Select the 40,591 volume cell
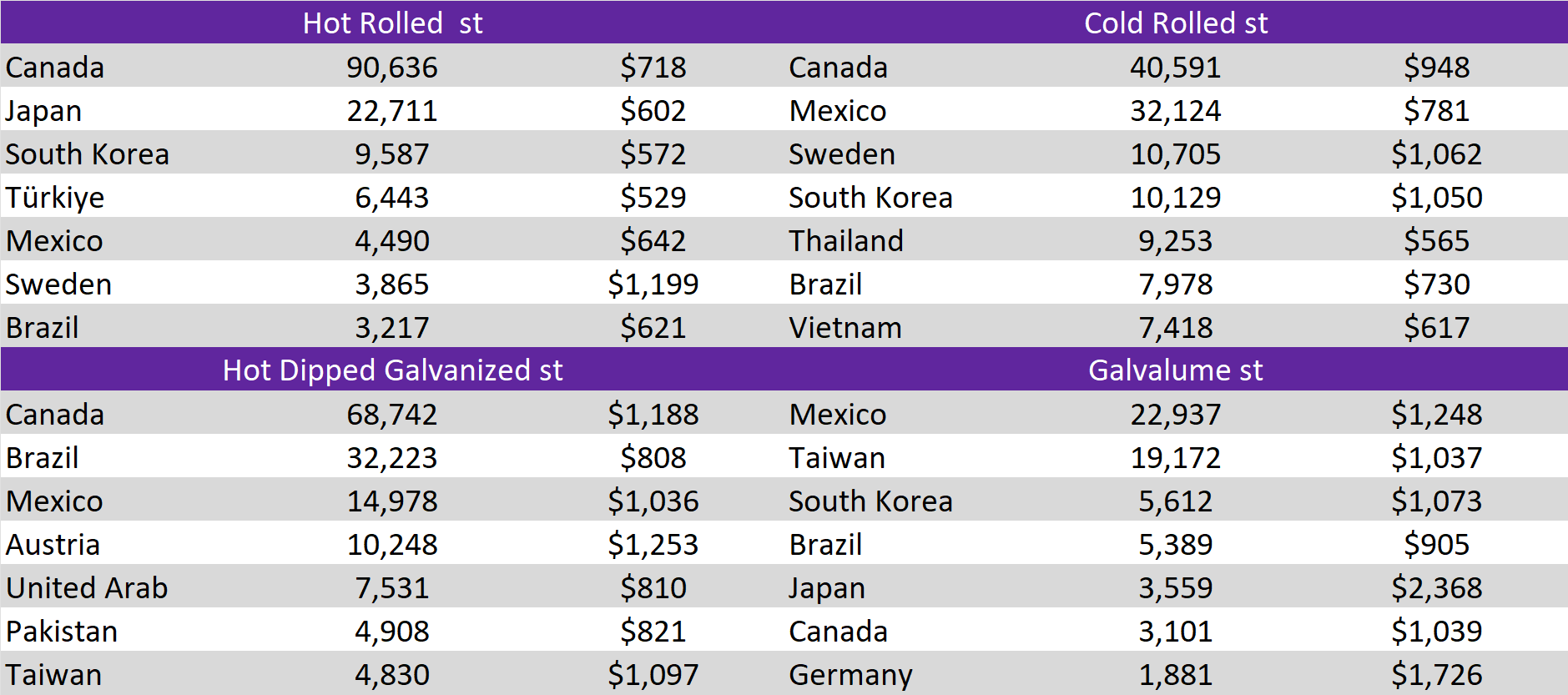Screen dimensions: 1568x695 click(1175, 68)
